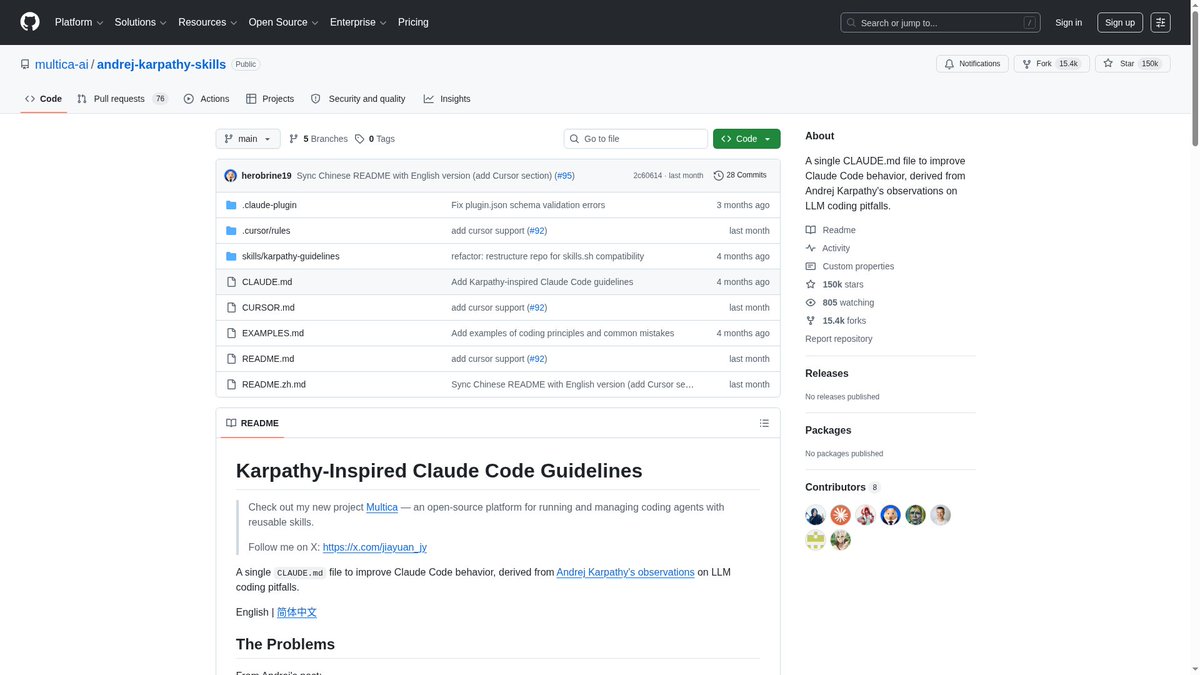This screenshot has height=675, width=1200.
Task: Expand the Platform menu in header
Action: tap(79, 22)
